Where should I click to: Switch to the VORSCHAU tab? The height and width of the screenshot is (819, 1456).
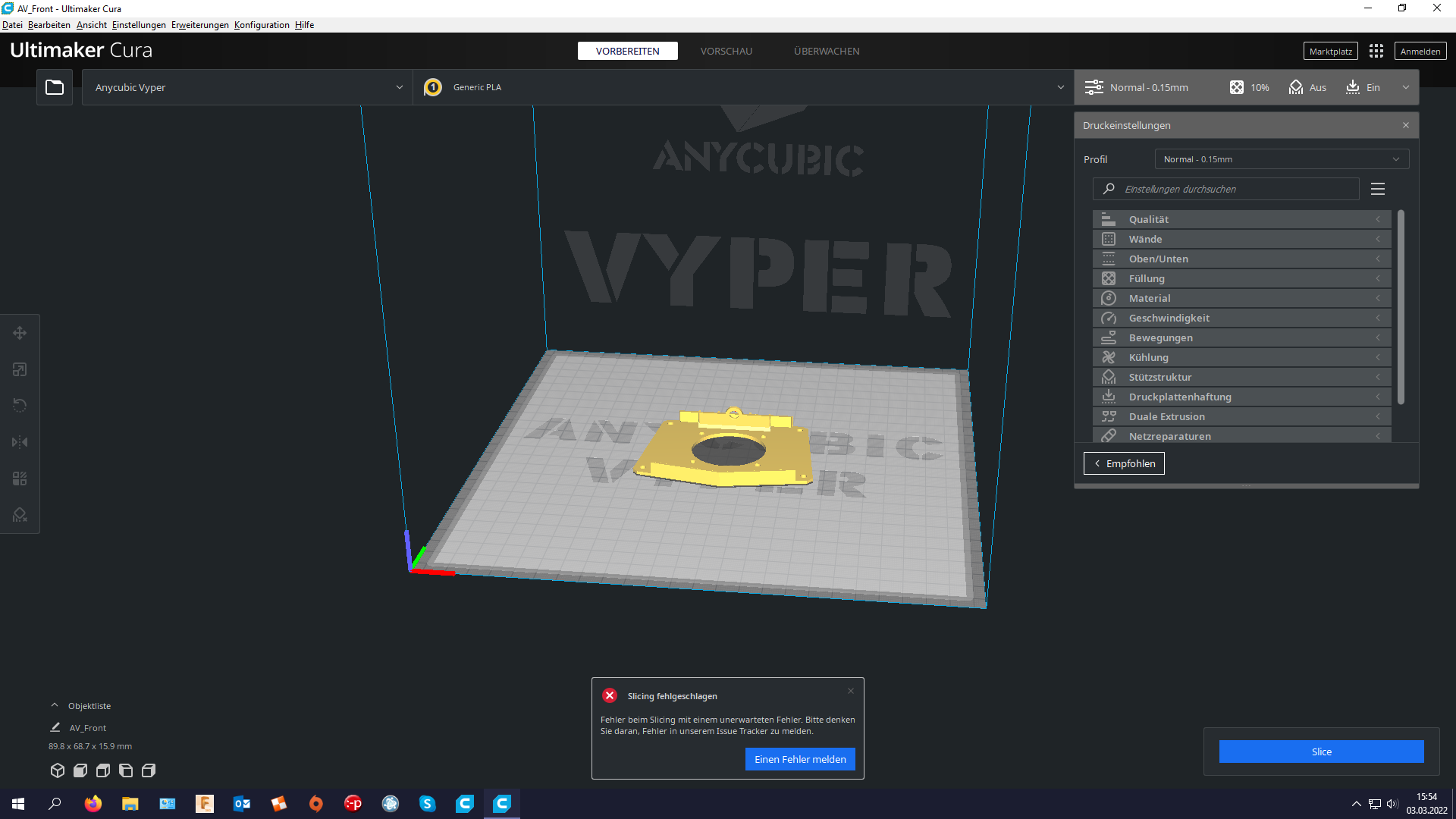coord(726,51)
